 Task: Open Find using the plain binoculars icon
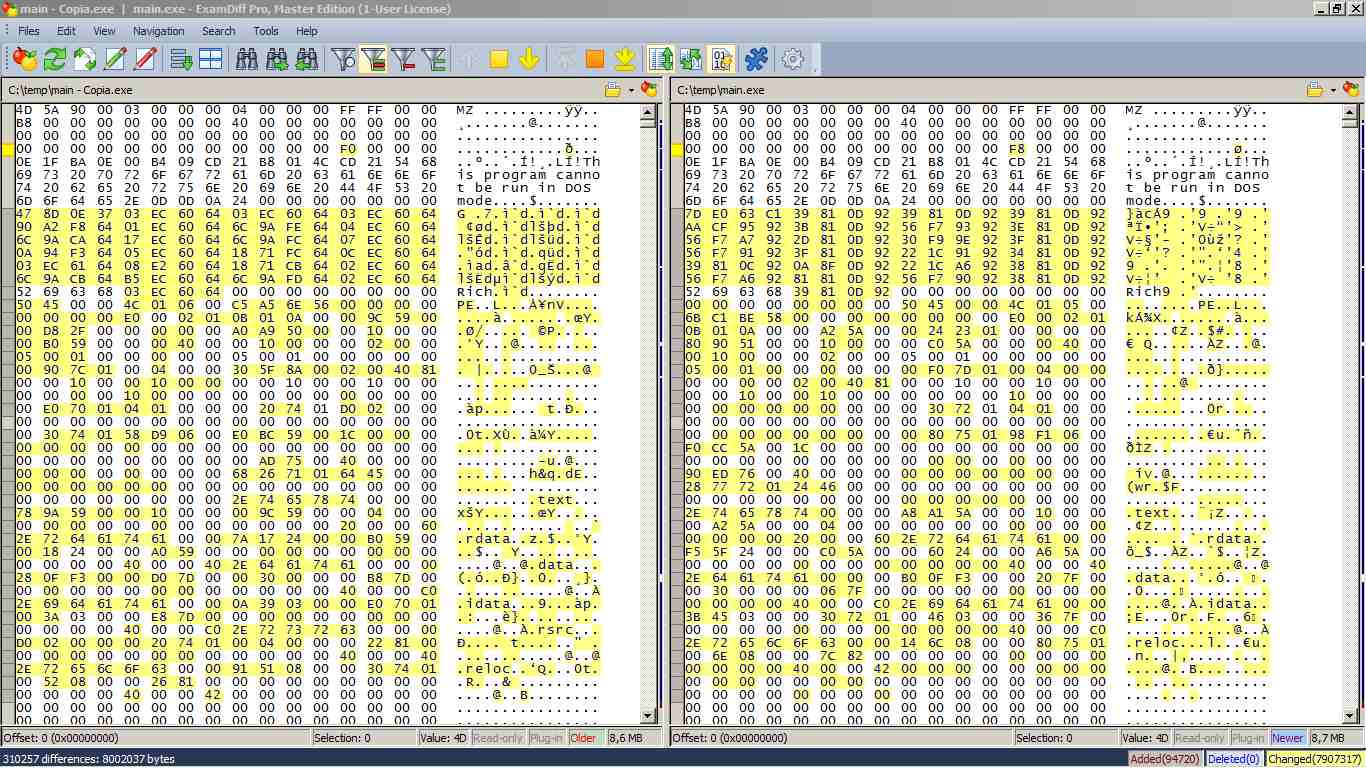[x=247, y=59]
